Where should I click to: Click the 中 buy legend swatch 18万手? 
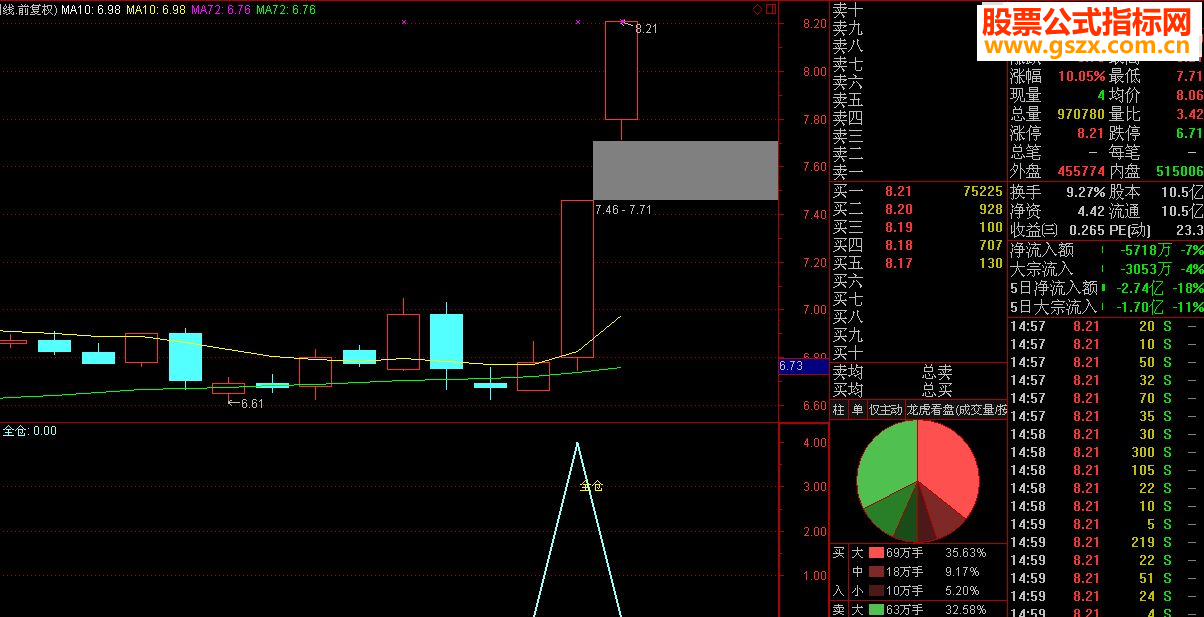click(876, 571)
